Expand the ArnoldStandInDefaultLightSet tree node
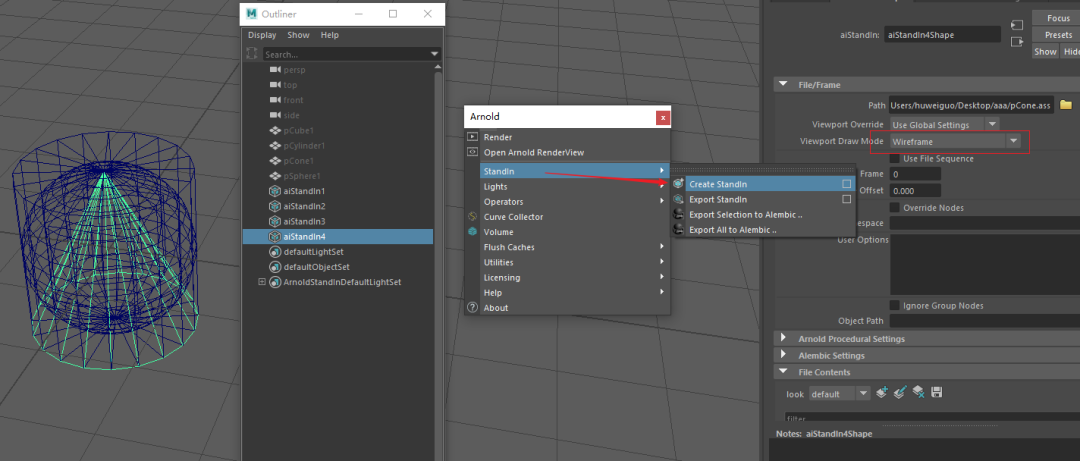The width and height of the screenshot is (1080, 461). click(261, 282)
